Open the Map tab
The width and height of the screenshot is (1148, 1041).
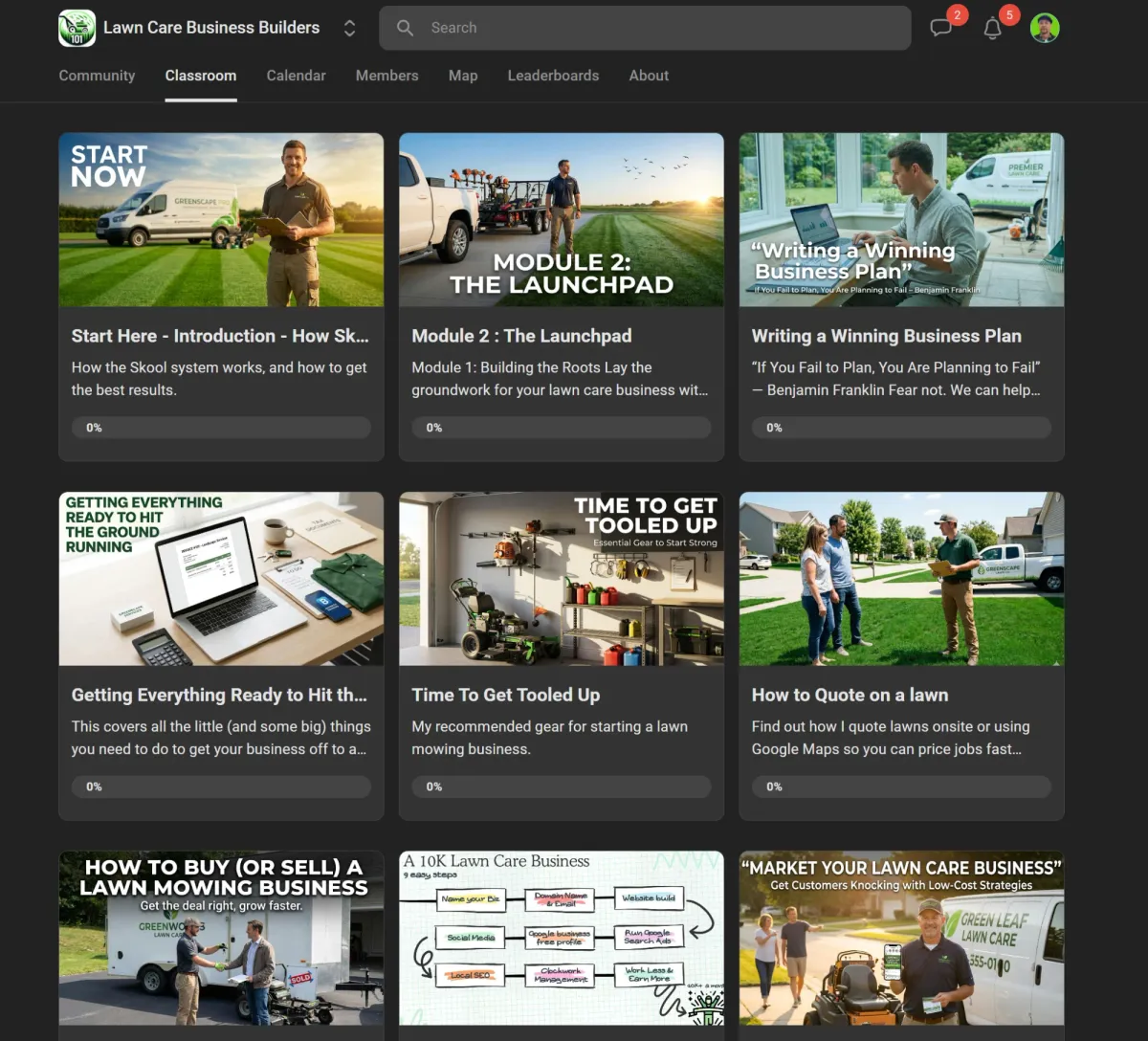463,76
